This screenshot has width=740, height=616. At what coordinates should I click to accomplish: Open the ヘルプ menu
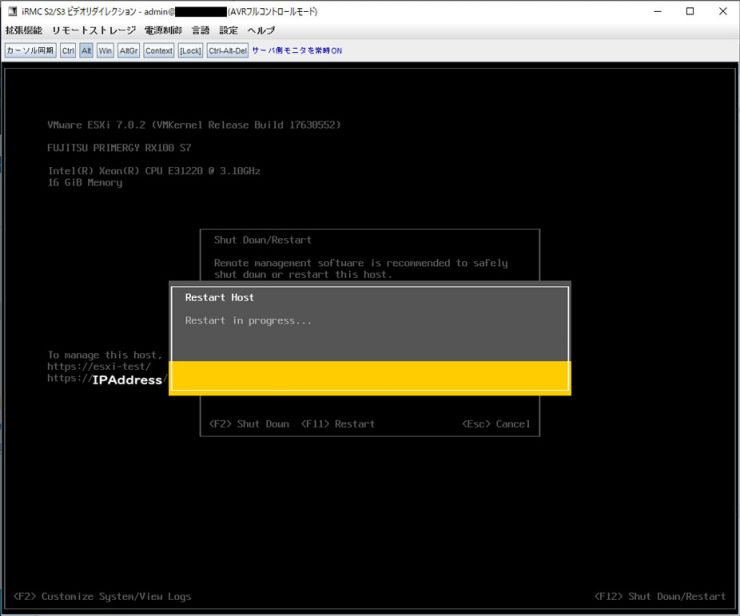pos(261,31)
